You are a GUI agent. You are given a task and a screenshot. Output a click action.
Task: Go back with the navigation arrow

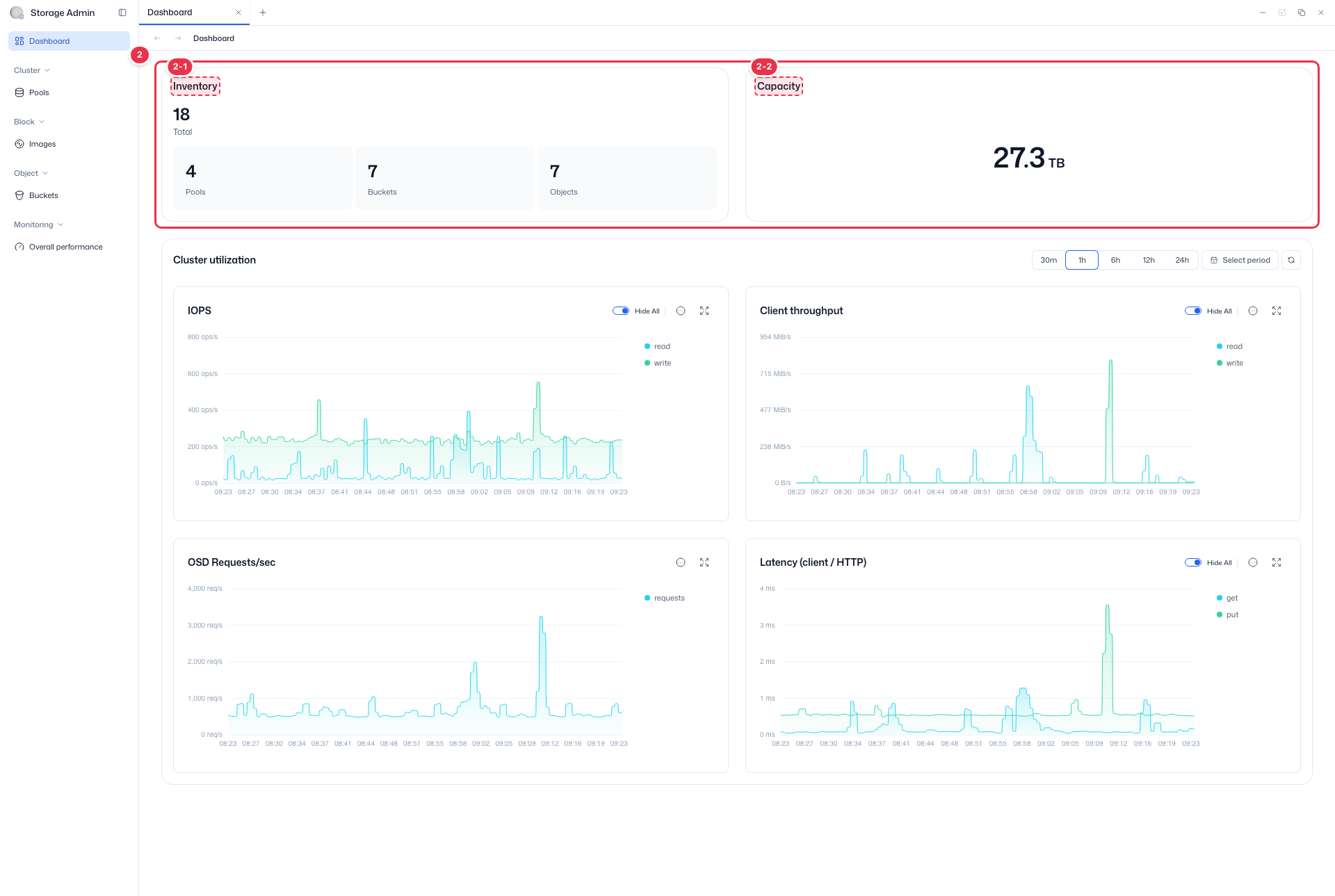pos(157,38)
